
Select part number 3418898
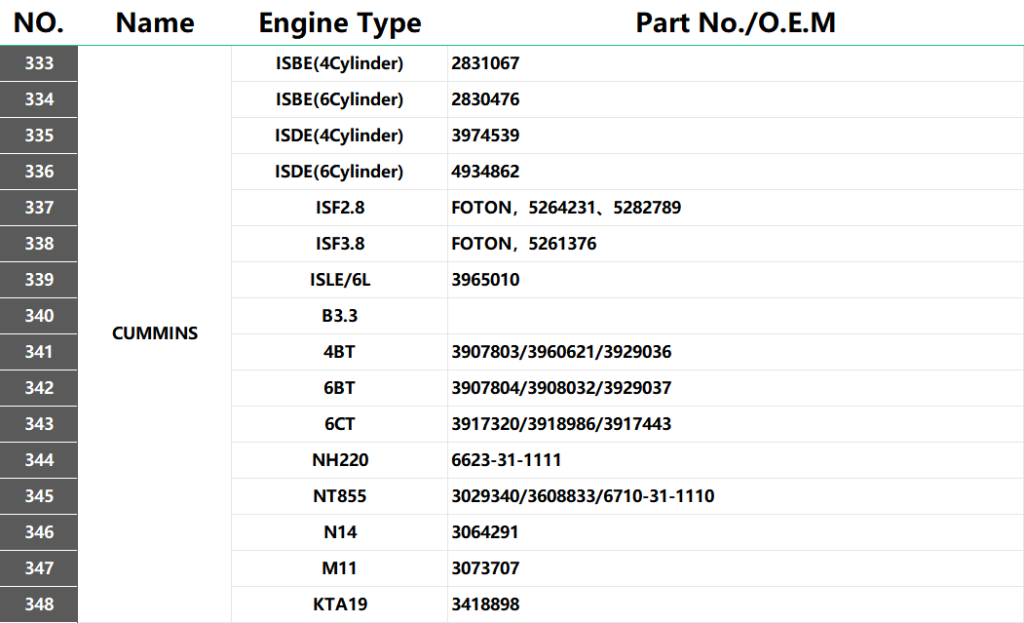tap(735, 604)
